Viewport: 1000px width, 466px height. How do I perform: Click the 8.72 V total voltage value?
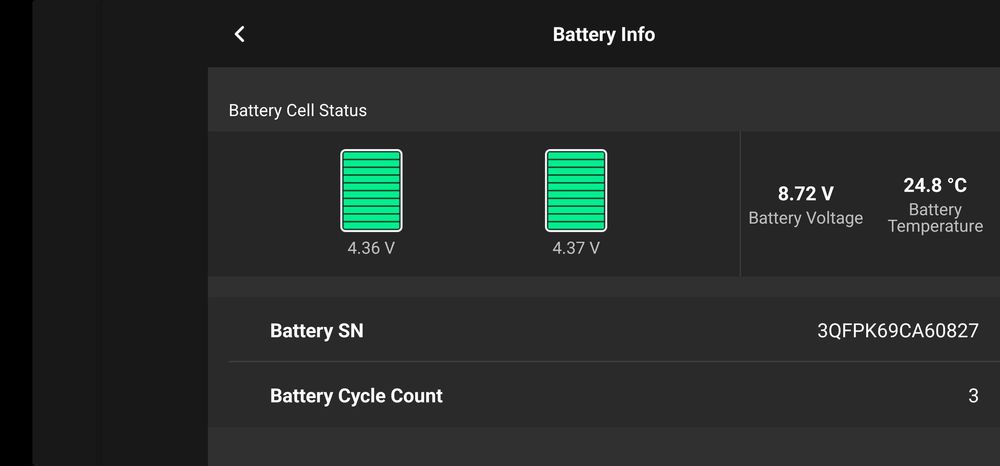coord(805,194)
